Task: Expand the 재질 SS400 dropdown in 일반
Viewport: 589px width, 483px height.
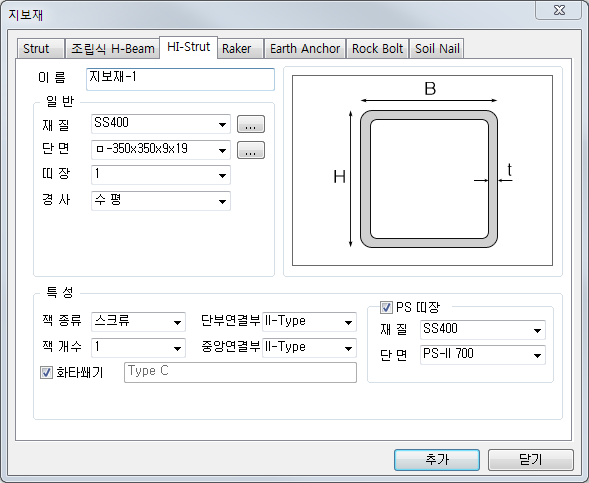Action: point(161,124)
